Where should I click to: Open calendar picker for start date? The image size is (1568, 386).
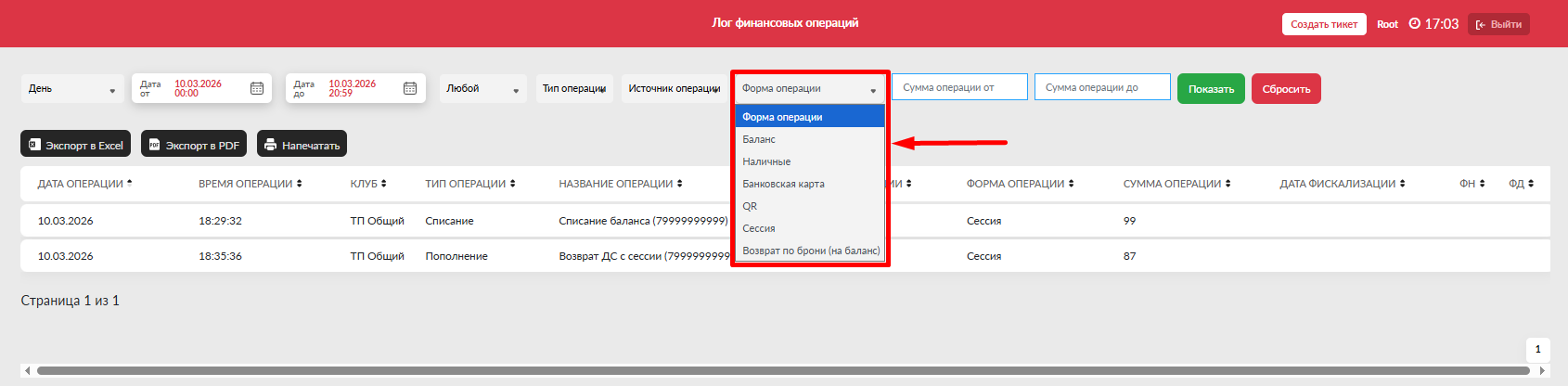(257, 88)
